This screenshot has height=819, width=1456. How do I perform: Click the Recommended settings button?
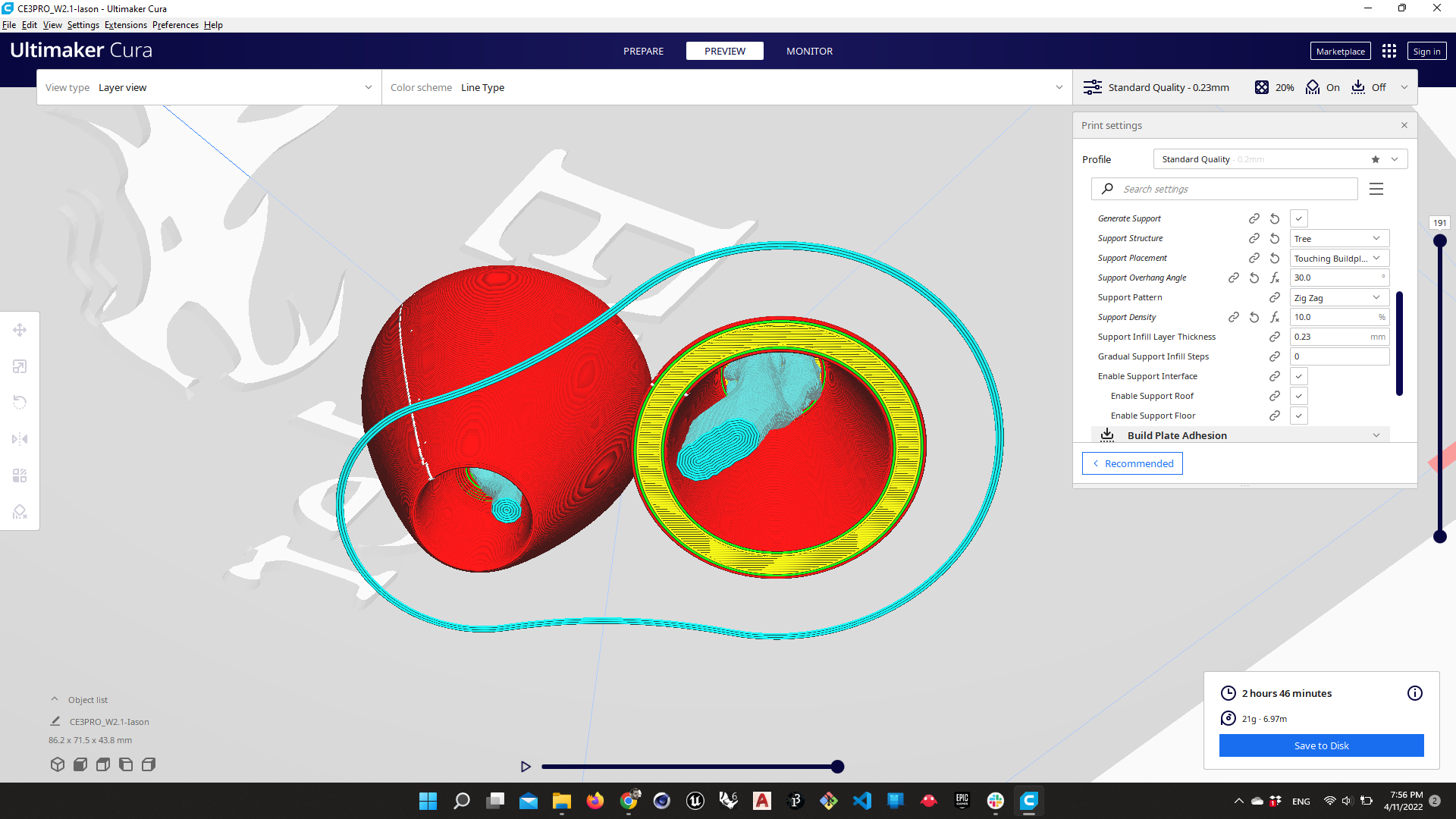point(1132,463)
